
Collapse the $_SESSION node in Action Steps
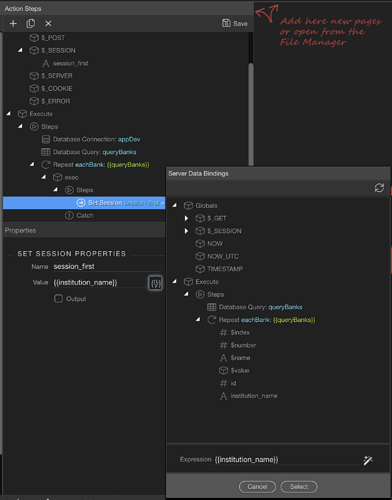tap(20, 50)
